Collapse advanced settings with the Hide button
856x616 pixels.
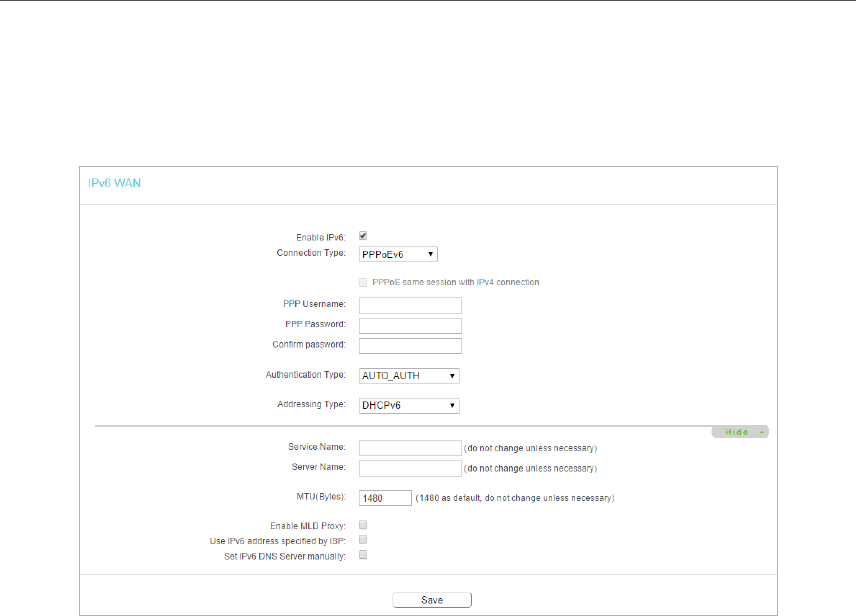pos(740,432)
